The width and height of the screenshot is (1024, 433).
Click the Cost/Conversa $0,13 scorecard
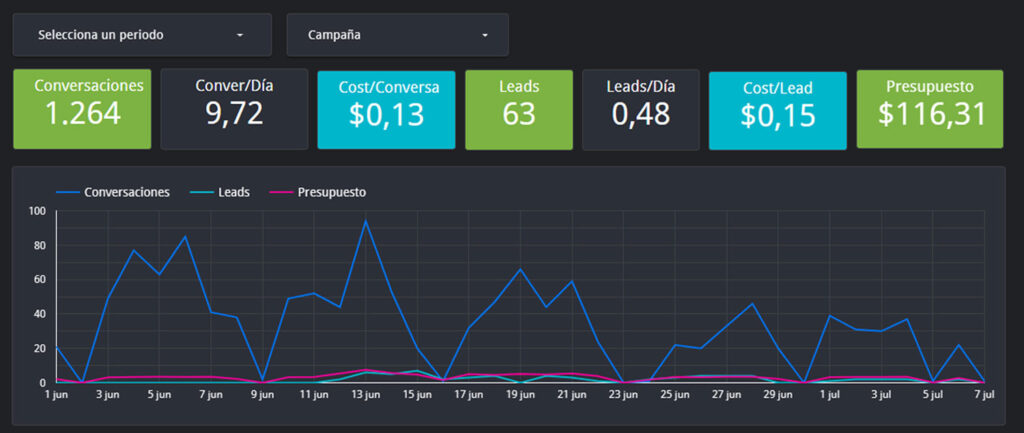click(386, 110)
